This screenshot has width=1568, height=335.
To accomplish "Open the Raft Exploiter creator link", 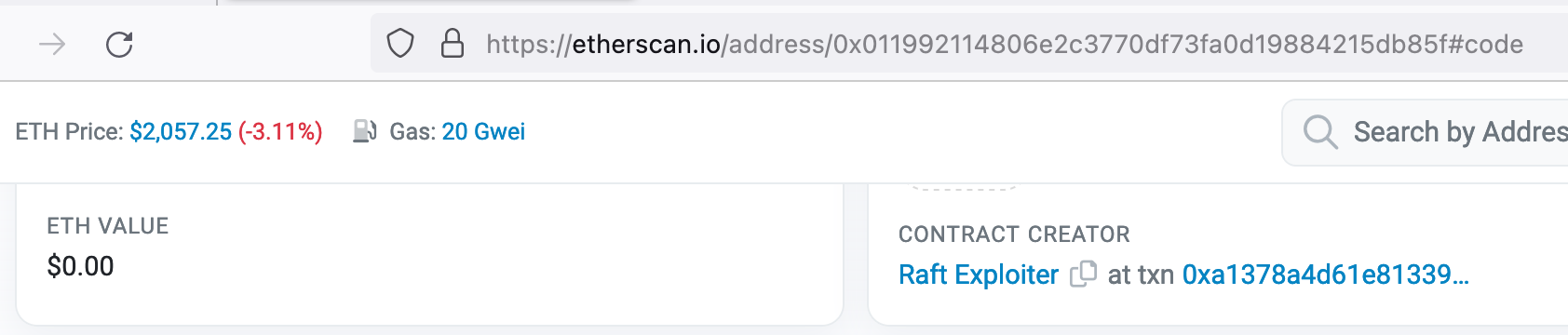I will (979, 275).
